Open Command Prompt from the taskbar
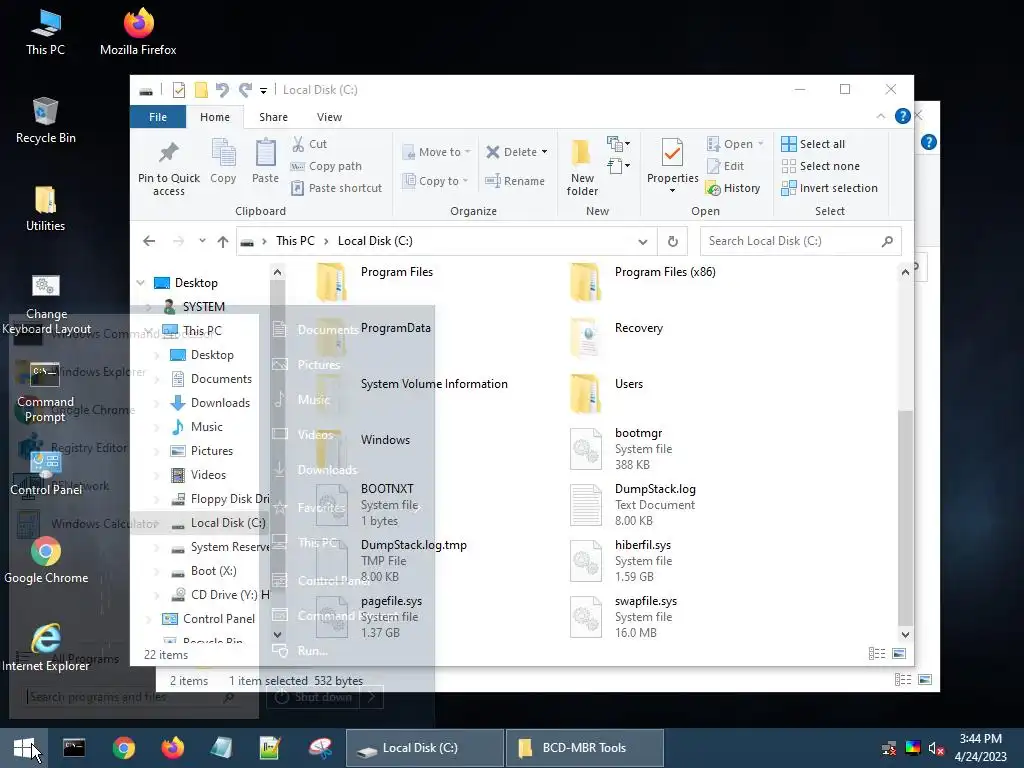The image size is (1024, 768). click(73, 748)
